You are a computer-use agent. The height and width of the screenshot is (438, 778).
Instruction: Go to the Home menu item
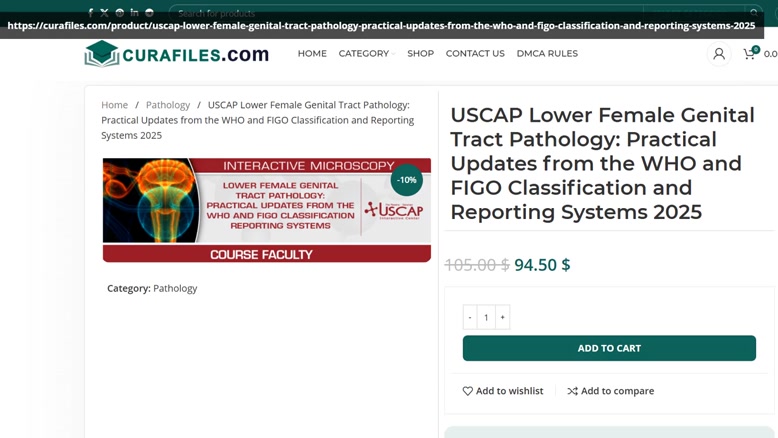[312, 54]
